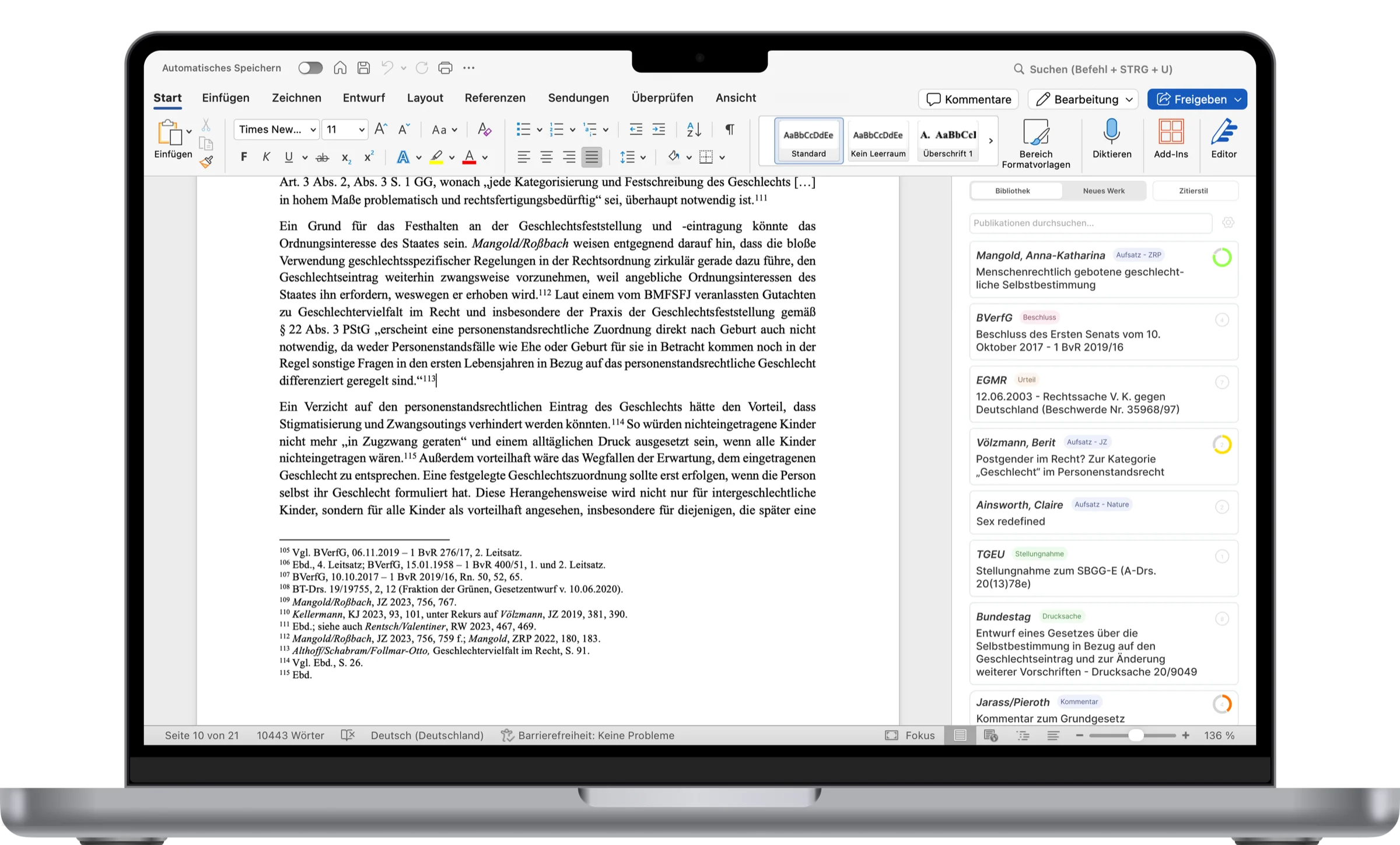
Task: Adjust the zoom slider handle
Action: 1135,735
